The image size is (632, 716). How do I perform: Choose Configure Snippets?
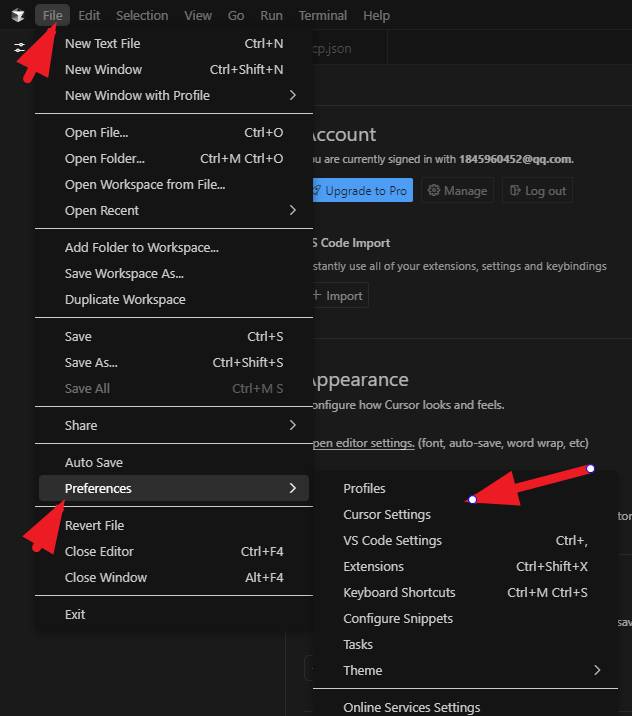pos(465,619)
